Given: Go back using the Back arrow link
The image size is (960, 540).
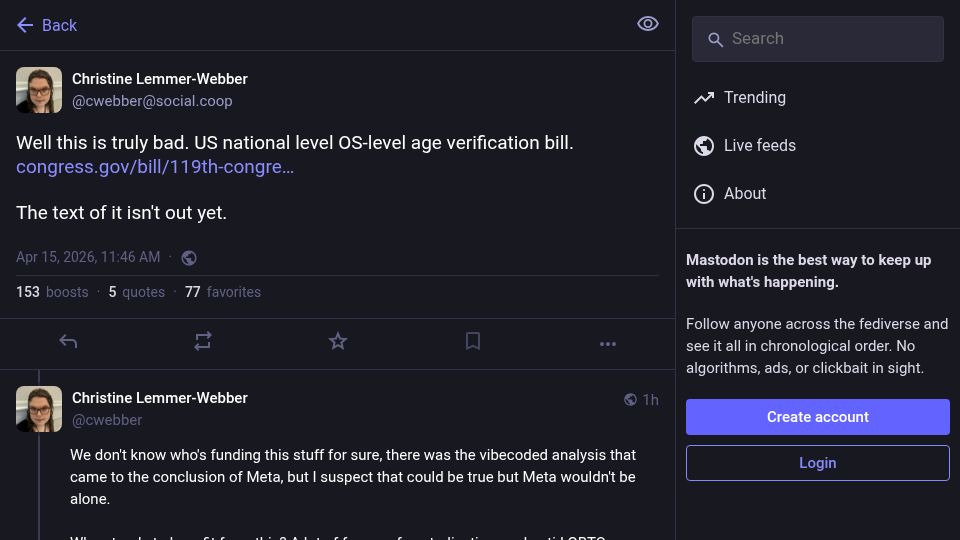Looking at the screenshot, I should [x=47, y=25].
